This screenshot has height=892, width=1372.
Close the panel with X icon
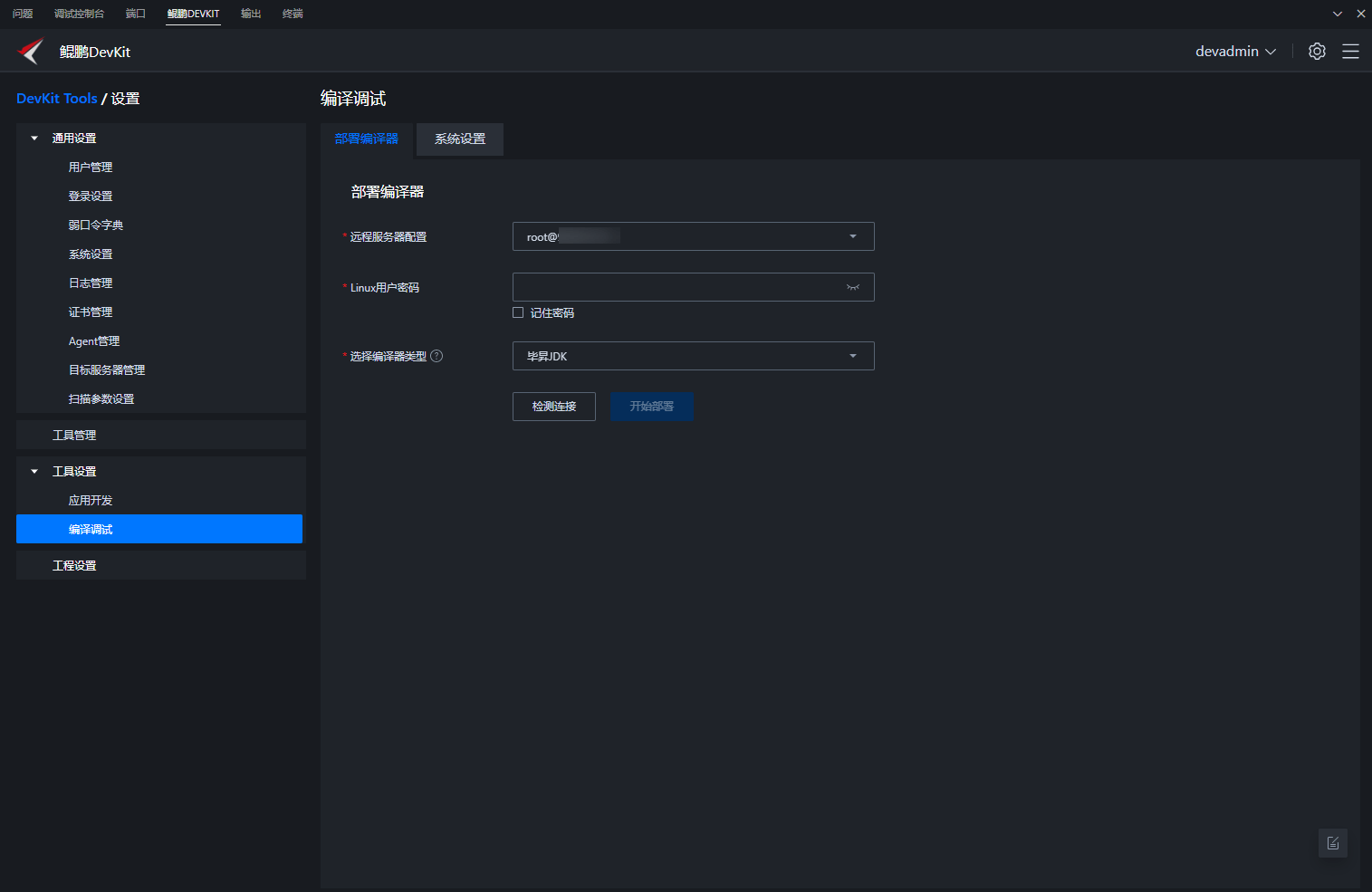[1361, 14]
